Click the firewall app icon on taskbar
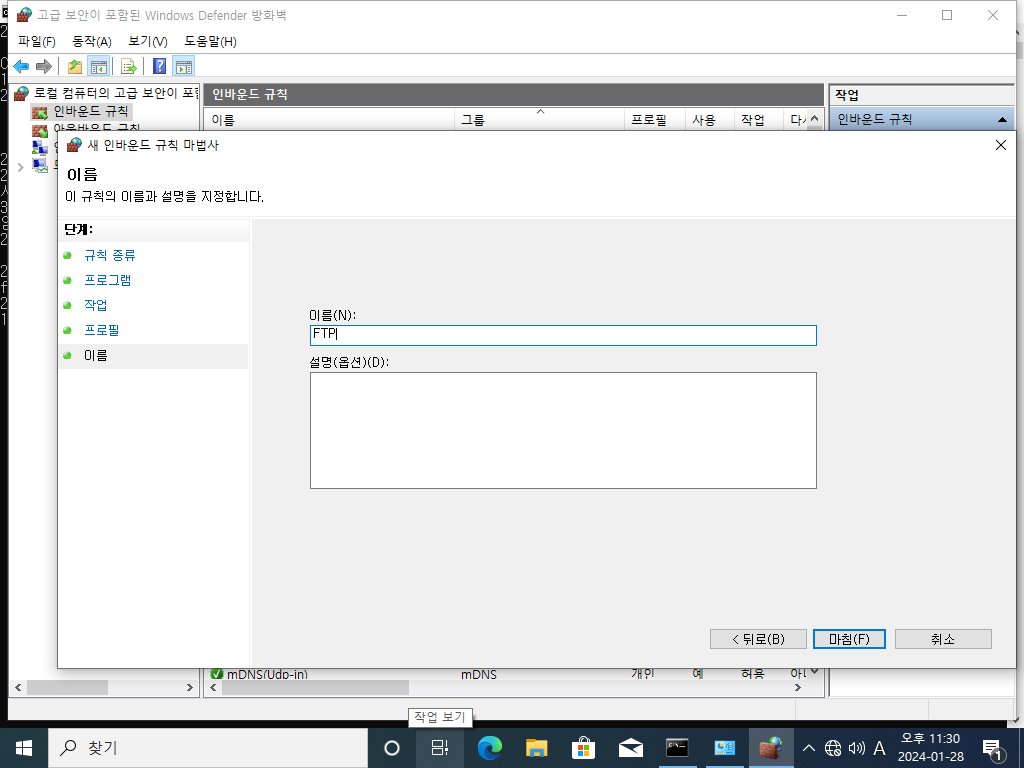 (771, 748)
